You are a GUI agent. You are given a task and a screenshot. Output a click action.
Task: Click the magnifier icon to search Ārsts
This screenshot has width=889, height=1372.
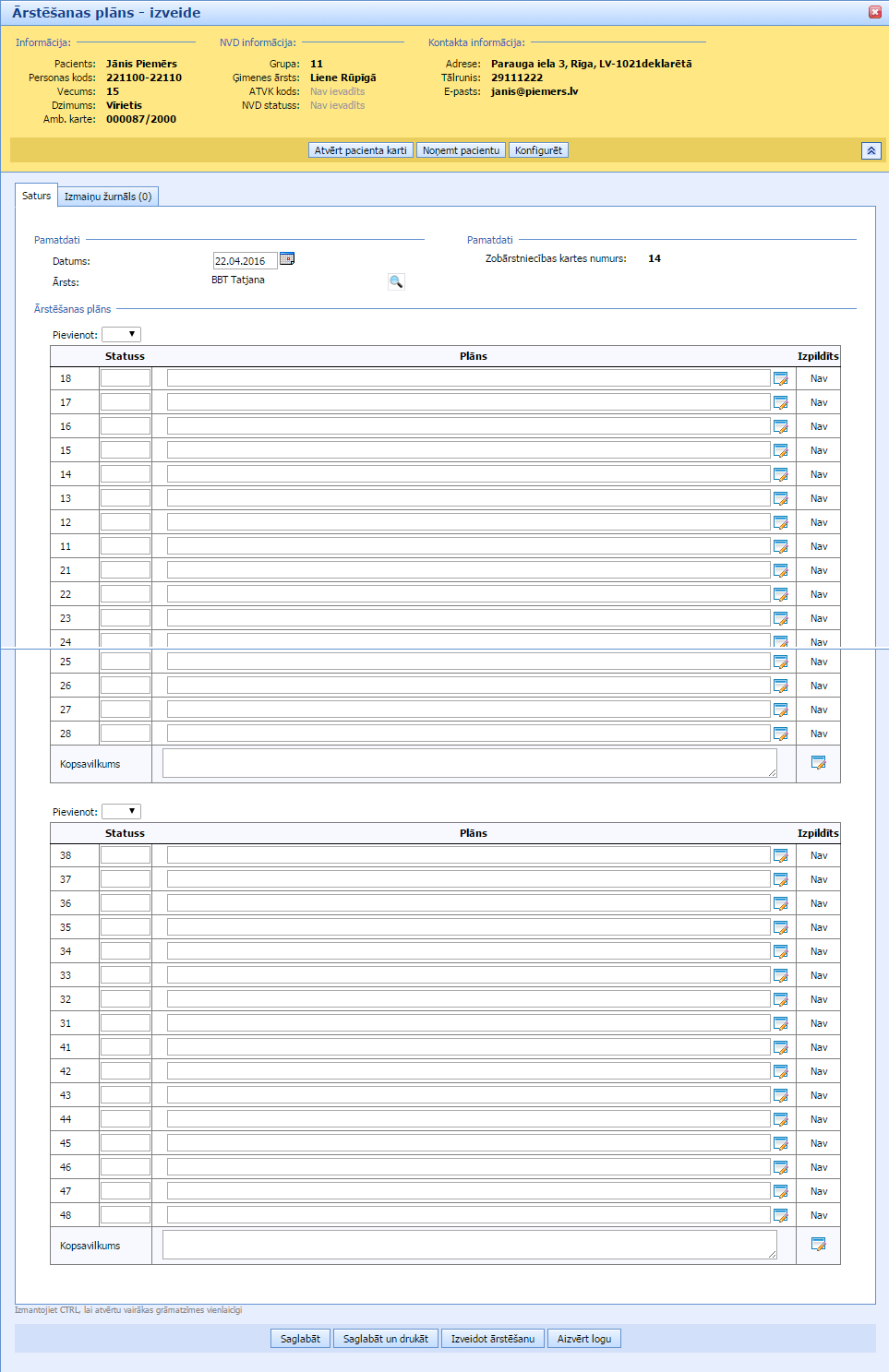pyautogui.click(x=396, y=282)
